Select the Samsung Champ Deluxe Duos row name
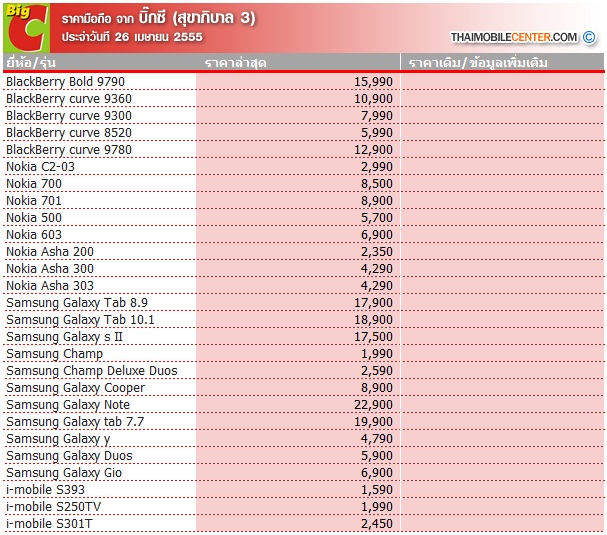 [x=92, y=371]
